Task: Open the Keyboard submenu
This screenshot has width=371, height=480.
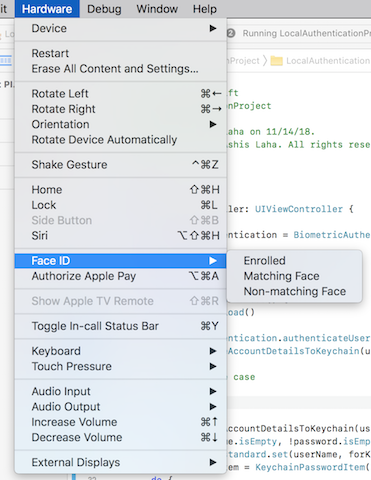Action: point(121,351)
